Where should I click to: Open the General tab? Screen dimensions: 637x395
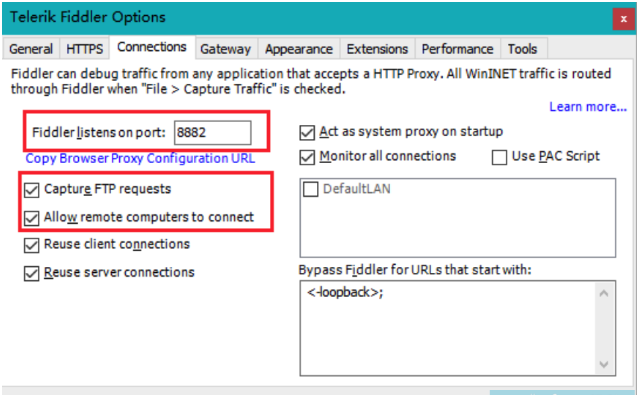tap(31, 49)
